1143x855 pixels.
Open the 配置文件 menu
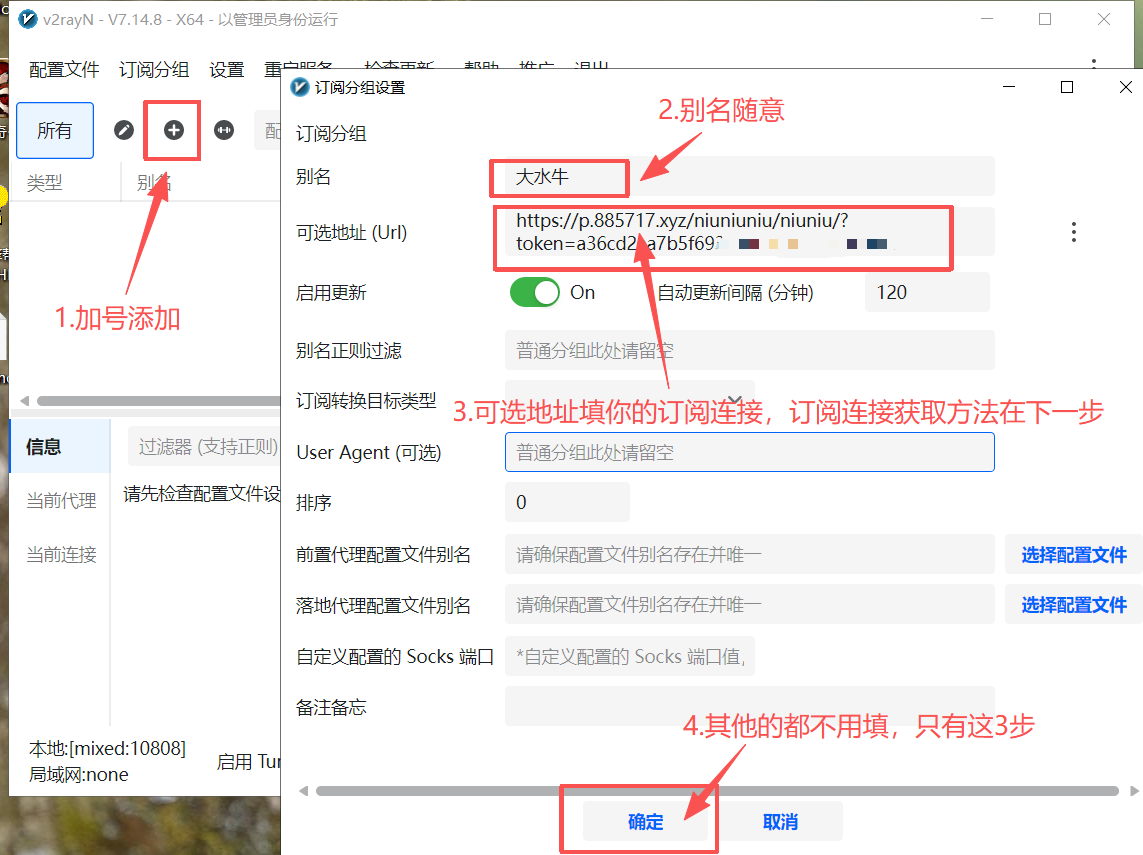pyautogui.click(x=64, y=70)
